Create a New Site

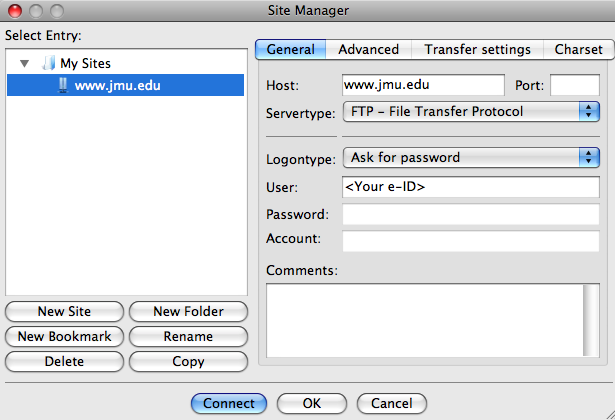(x=64, y=311)
